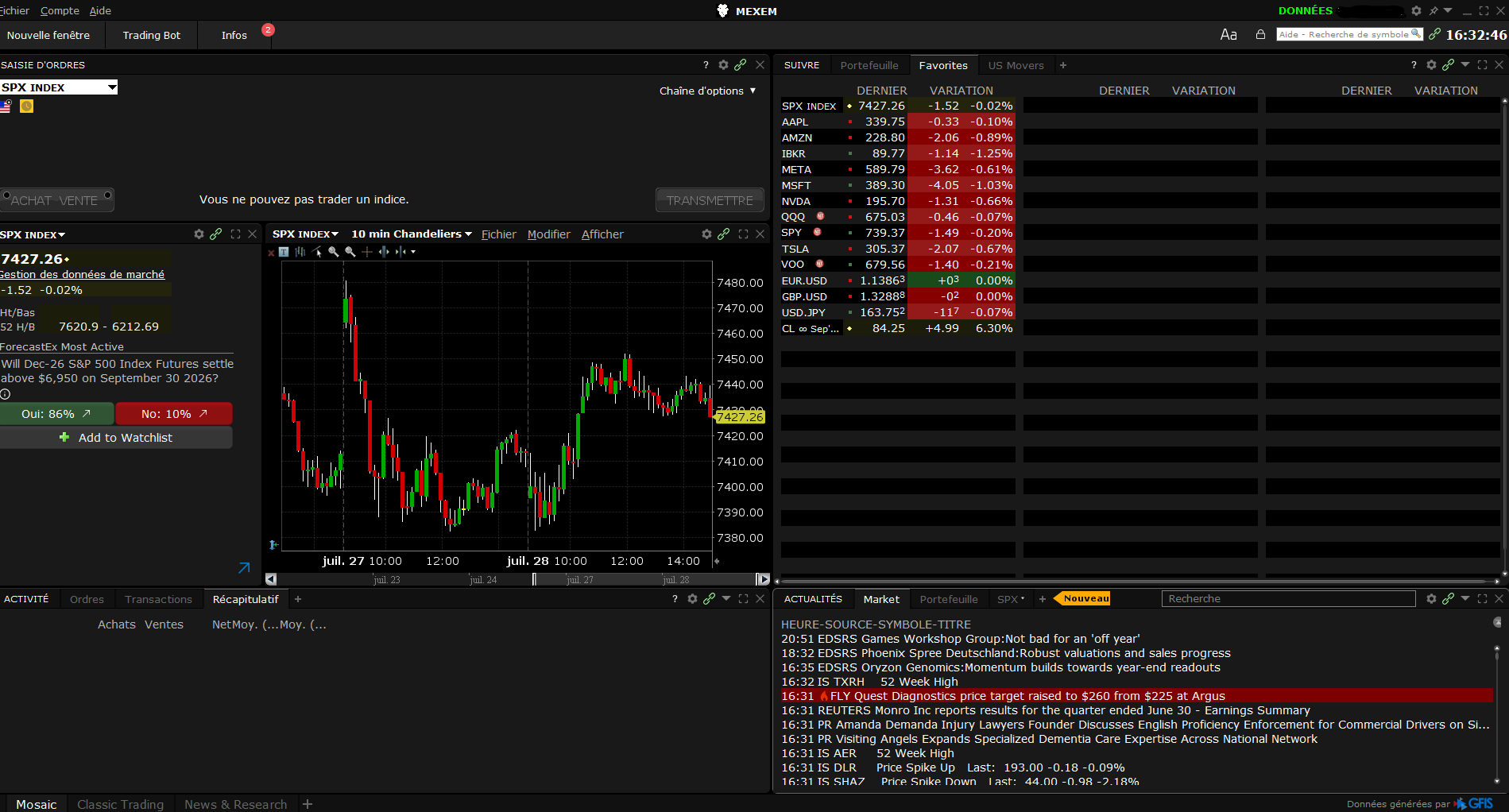Click link icon in order entry panel
The height and width of the screenshot is (812, 1509).
[x=741, y=64]
